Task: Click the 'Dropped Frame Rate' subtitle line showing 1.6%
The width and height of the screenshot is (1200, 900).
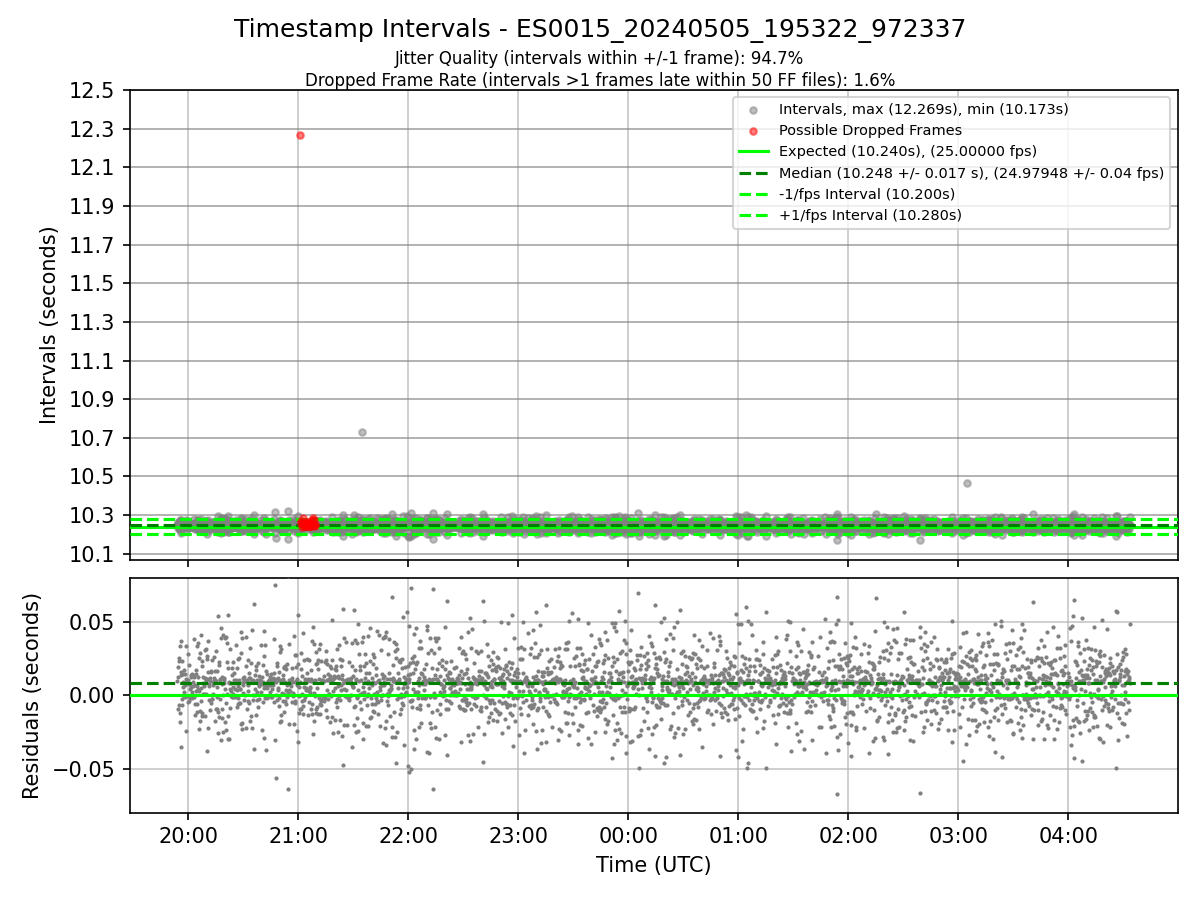Action: pos(600,79)
